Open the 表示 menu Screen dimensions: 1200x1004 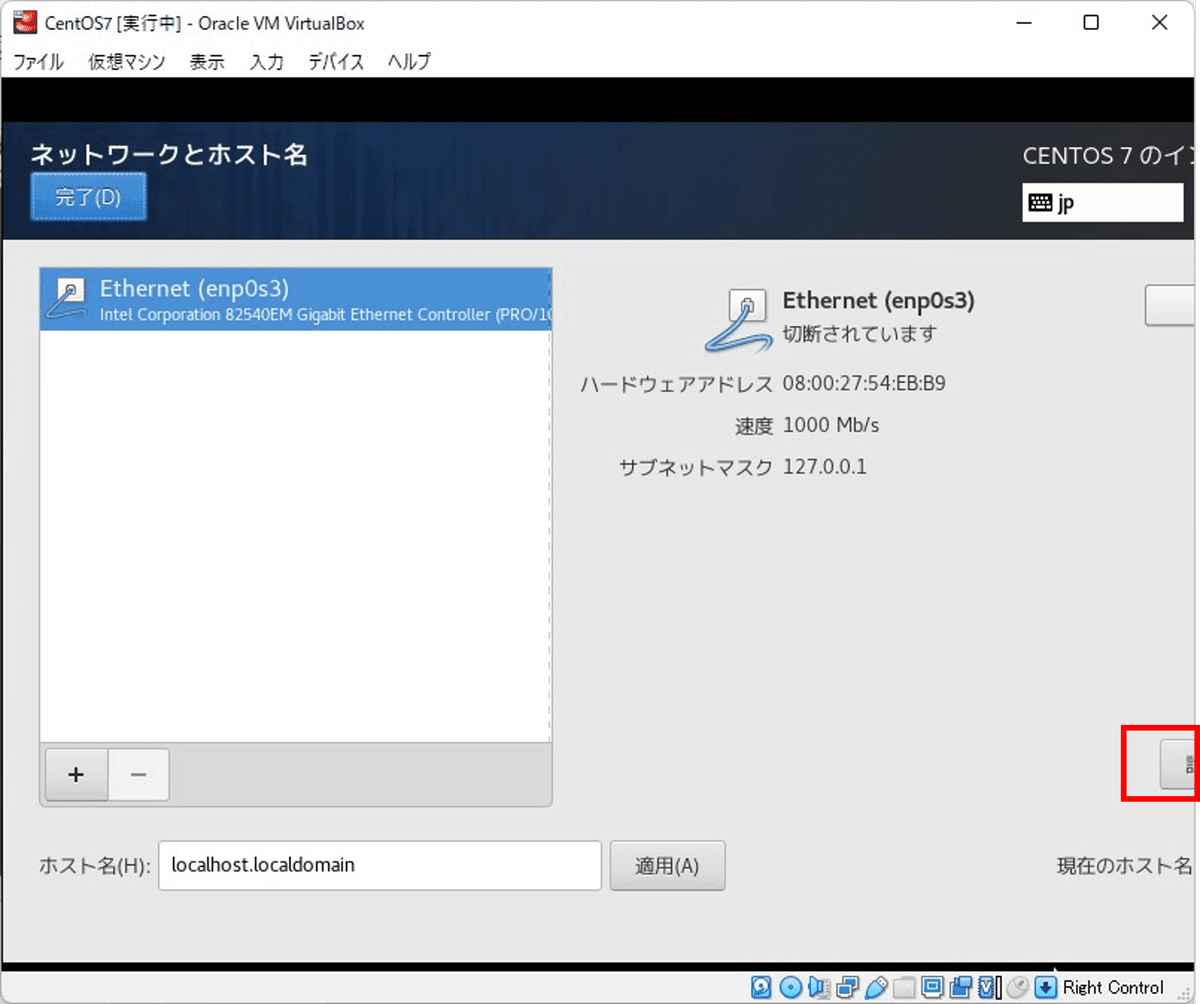[x=207, y=62]
